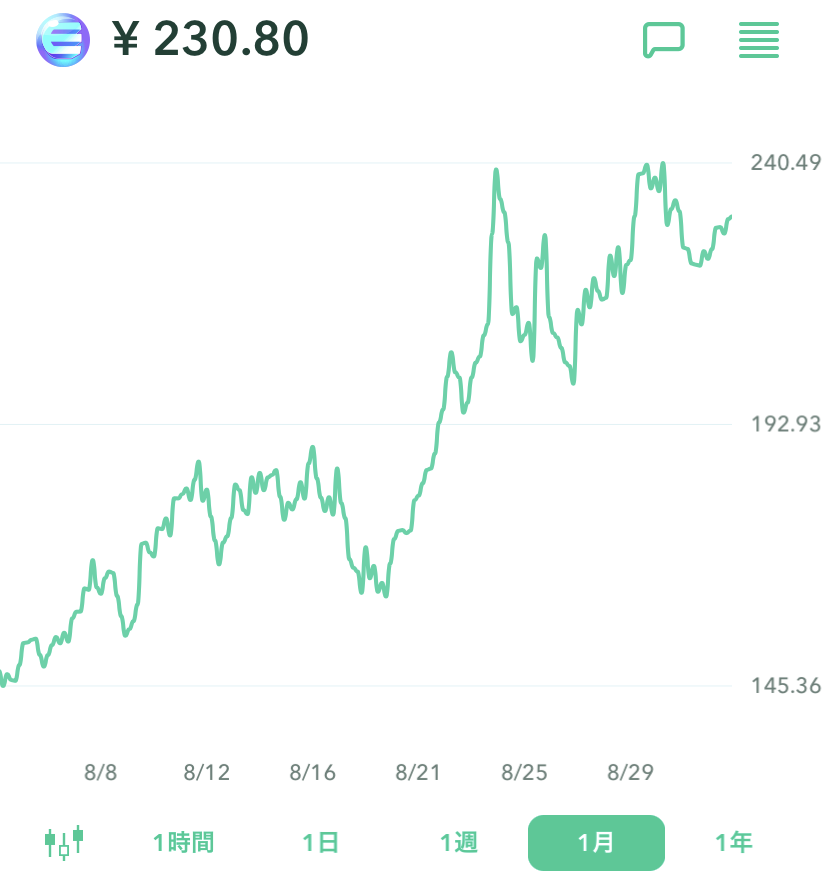Switch to candlestick chart view
827x894 pixels.
pos(64,842)
